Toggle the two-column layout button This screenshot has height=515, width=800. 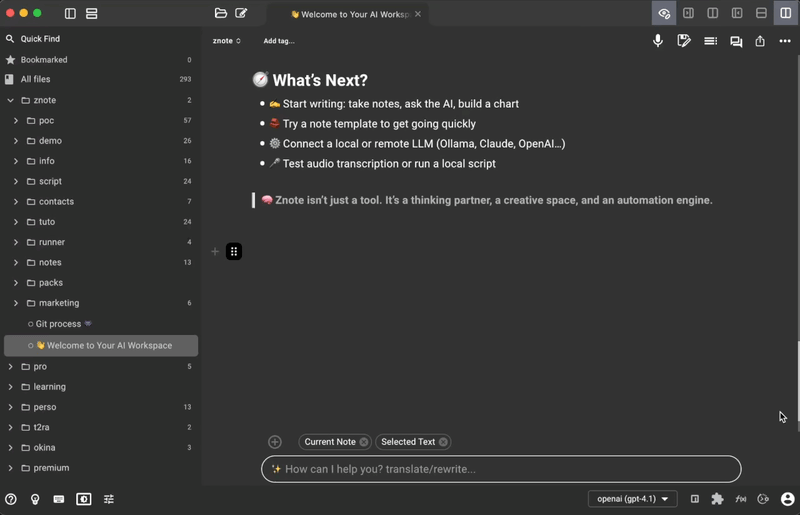coord(786,13)
